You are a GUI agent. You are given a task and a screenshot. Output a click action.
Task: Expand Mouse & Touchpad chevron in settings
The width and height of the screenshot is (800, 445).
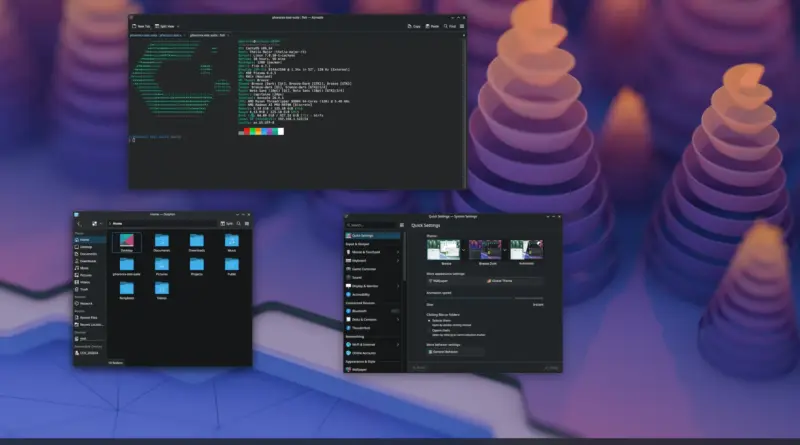tap(398, 252)
